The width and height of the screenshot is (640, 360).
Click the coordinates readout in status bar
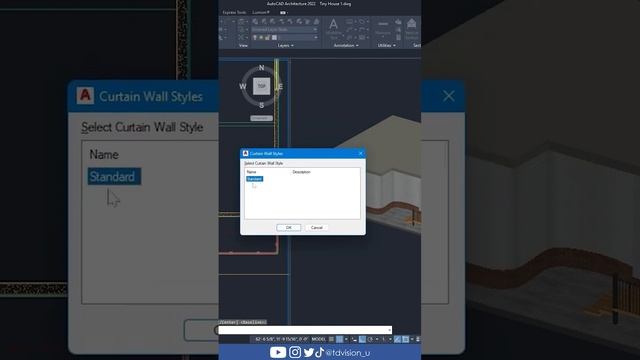282,339
